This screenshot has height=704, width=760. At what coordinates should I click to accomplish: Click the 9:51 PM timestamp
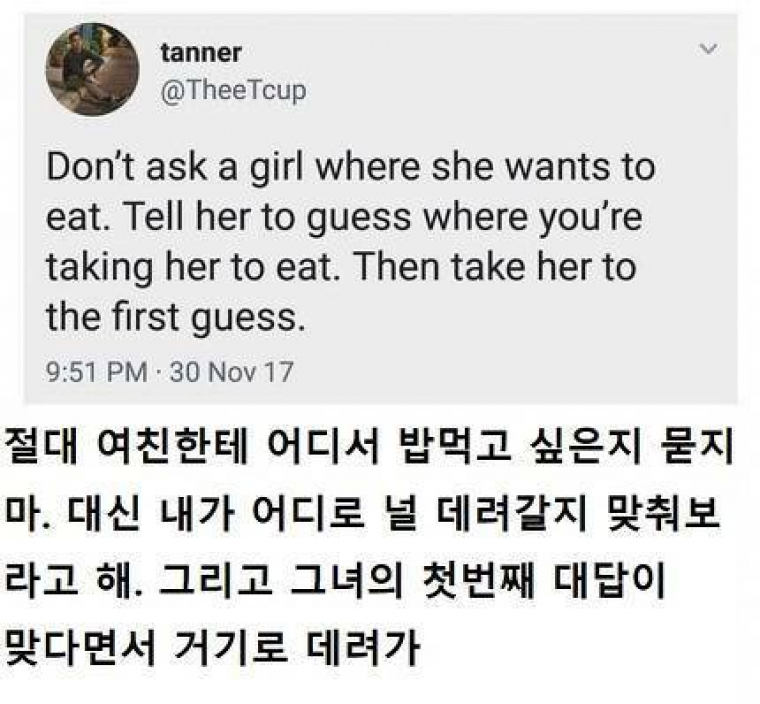(x=96, y=373)
